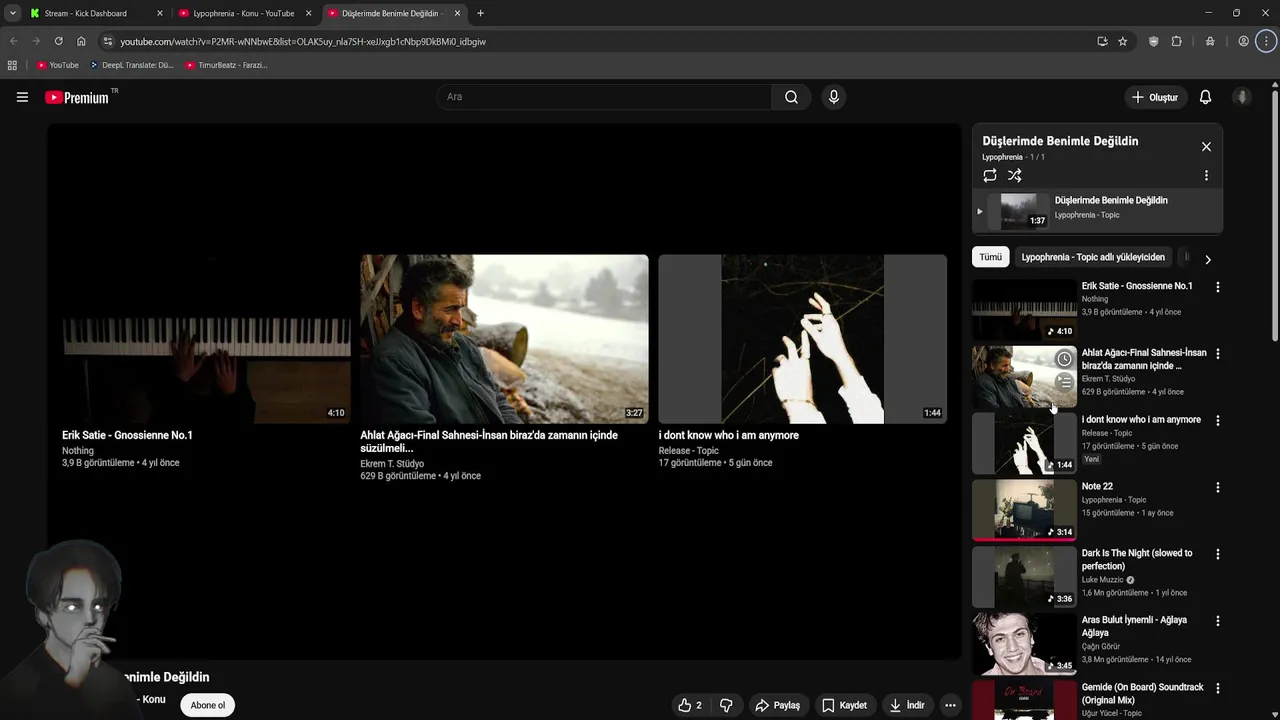The image size is (1280, 720).
Task: Open options for Ahlat Ağacı sidebar video
Action: point(1217,354)
